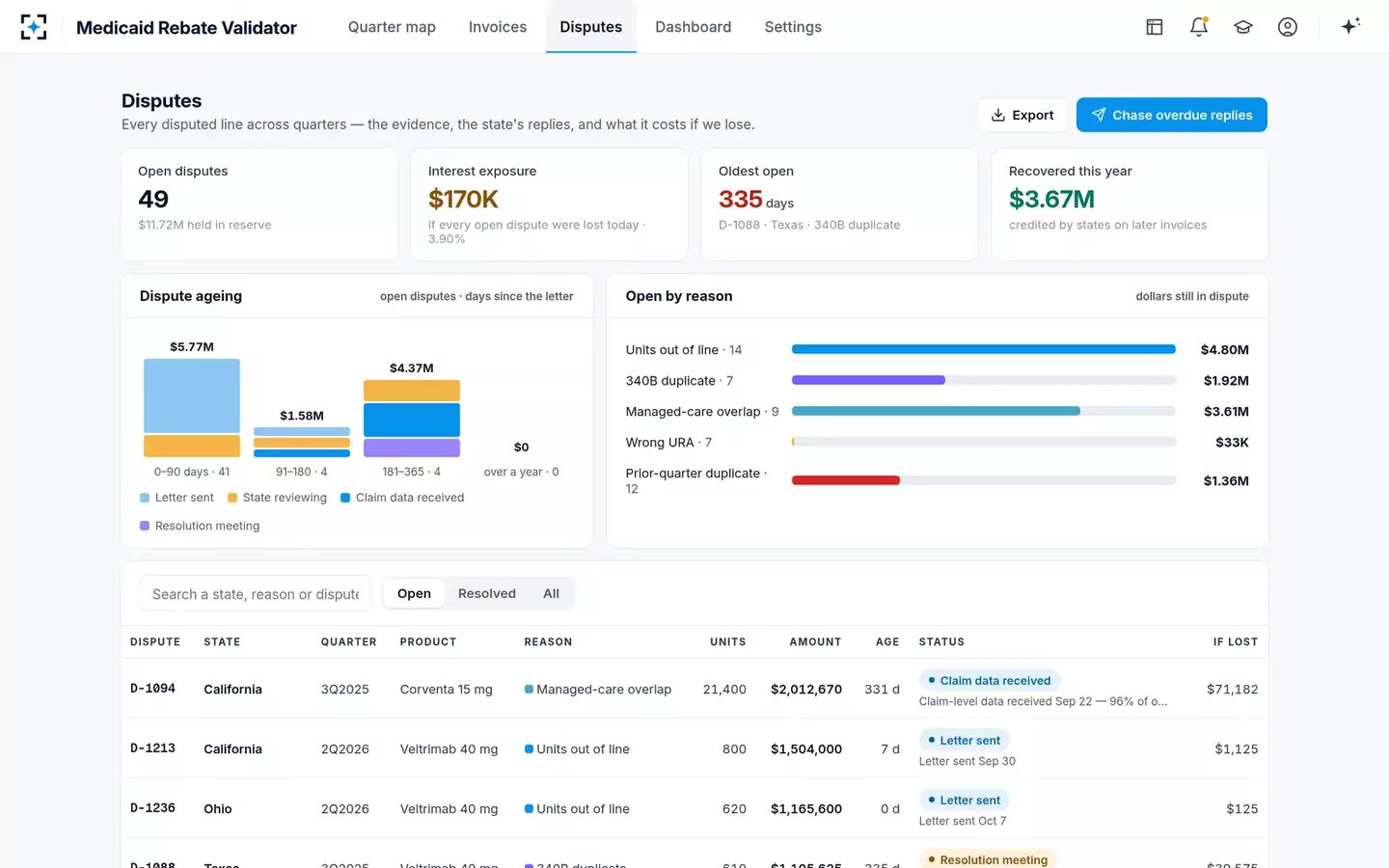Click the Prior-quarter duplicate red bar
Image resolution: width=1389 pixels, height=868 pixels.
coord(846,480)
